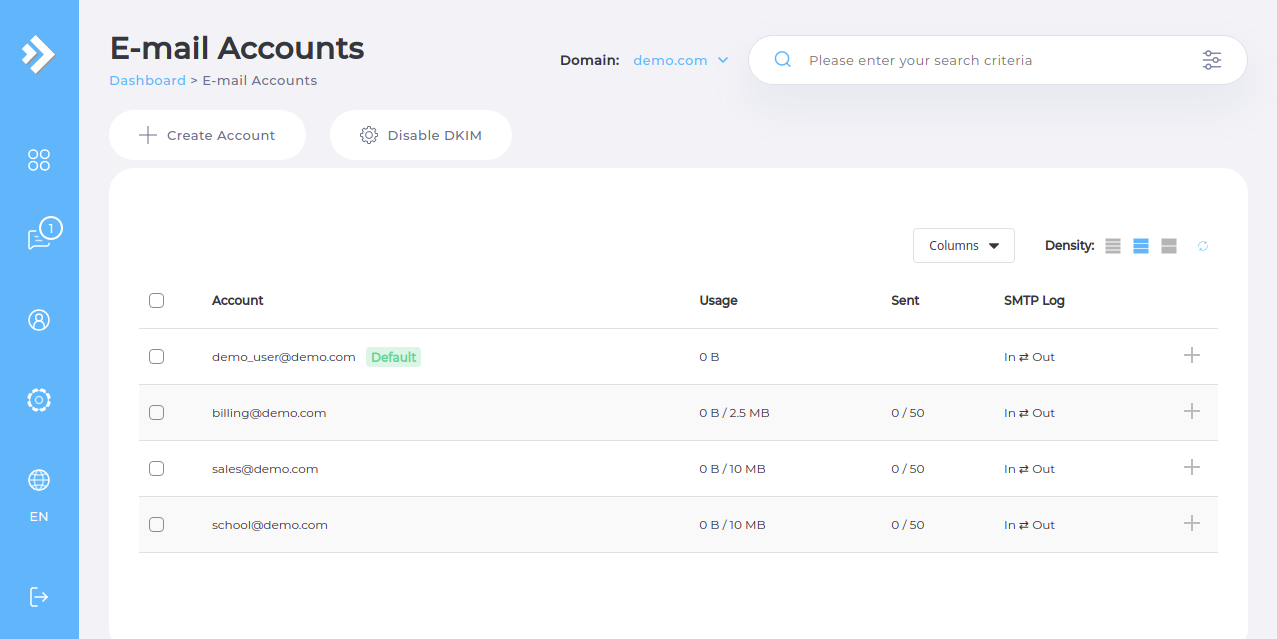
Task: Open messages icon with notification badge
Action: pyautogui.click(x=43, y=234)
